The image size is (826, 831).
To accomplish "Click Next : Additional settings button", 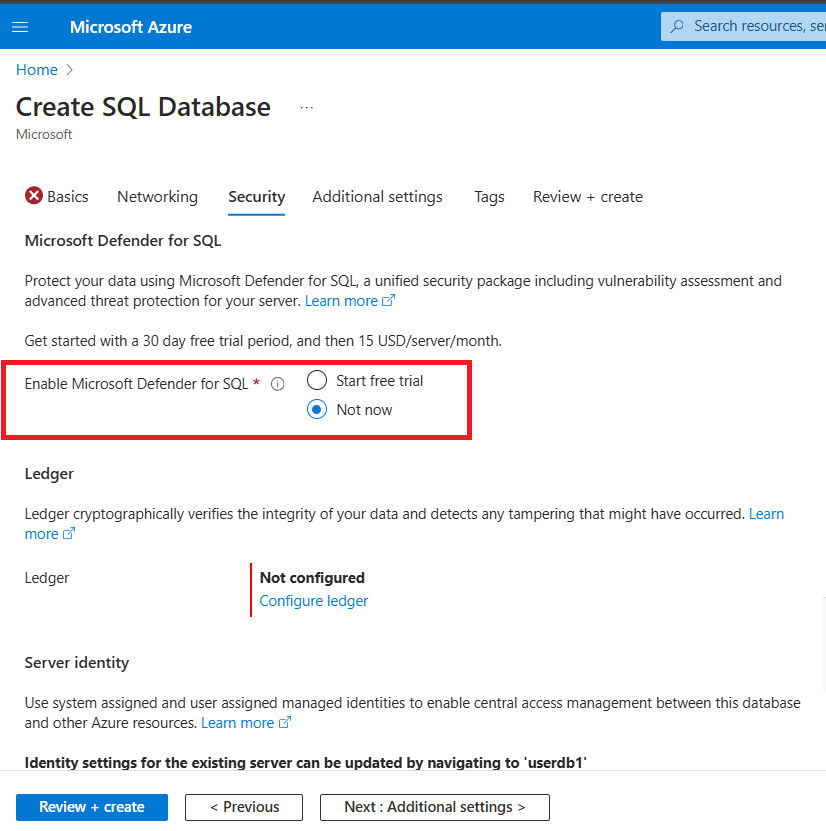I will (434, 807).
